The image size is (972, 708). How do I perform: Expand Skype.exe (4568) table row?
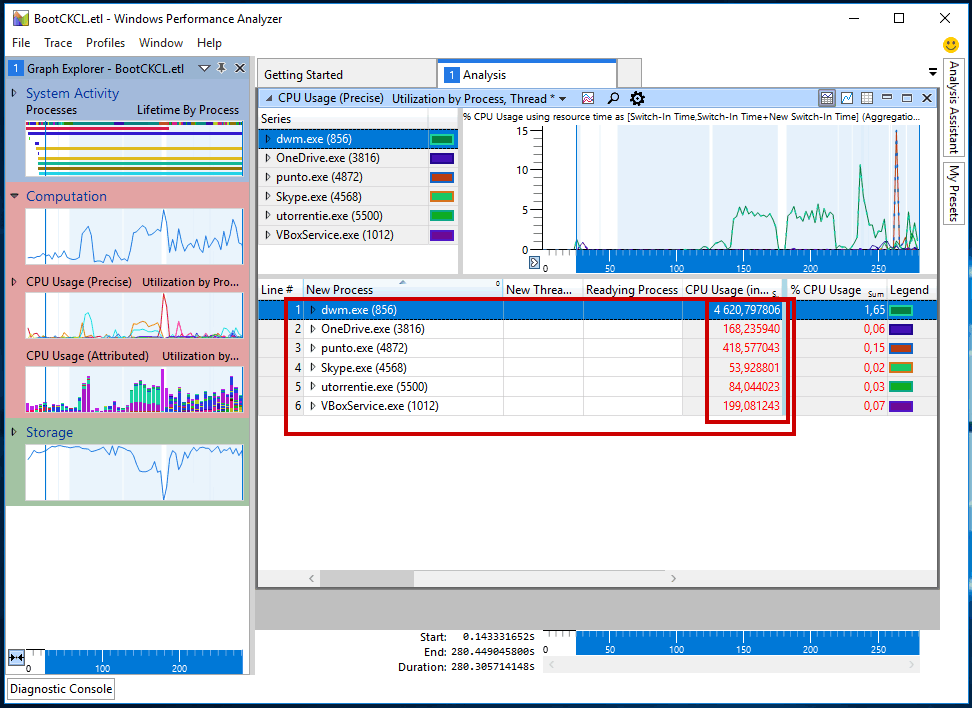[x=313, y=367]
